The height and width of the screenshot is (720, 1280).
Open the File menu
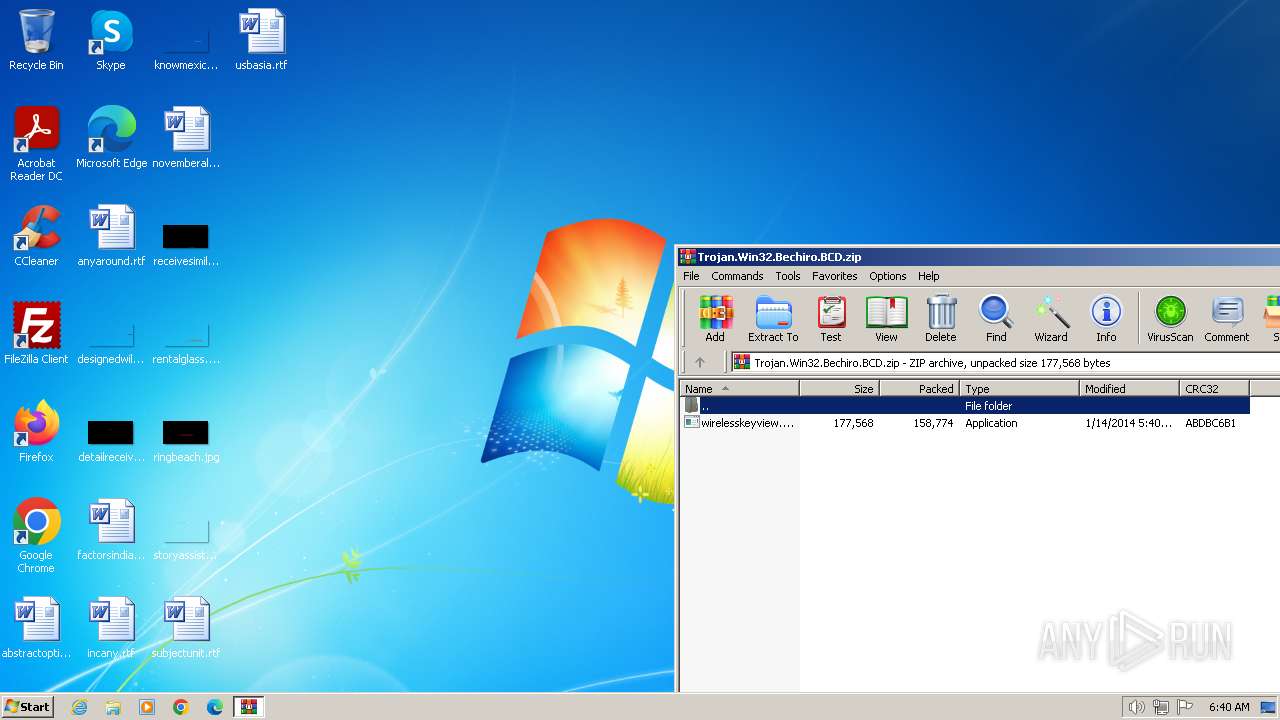pyautogui.click(x=691, y=276)
